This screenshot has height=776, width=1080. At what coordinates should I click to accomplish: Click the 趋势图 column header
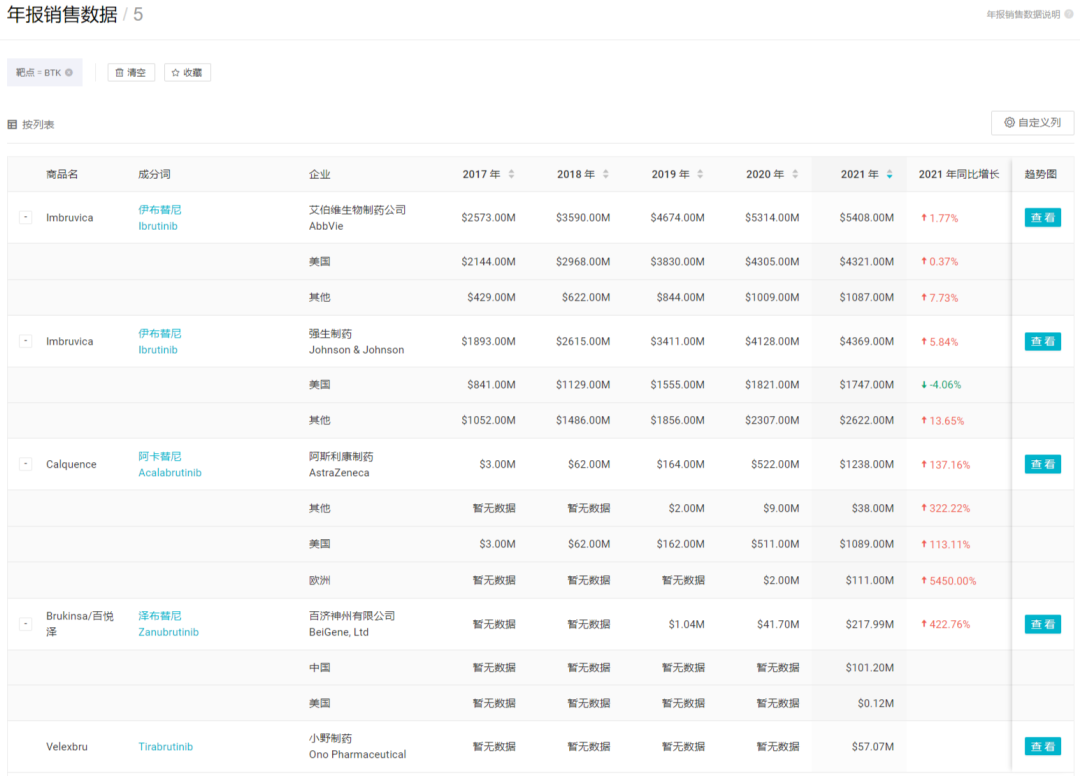click(x=1041, y=174)
